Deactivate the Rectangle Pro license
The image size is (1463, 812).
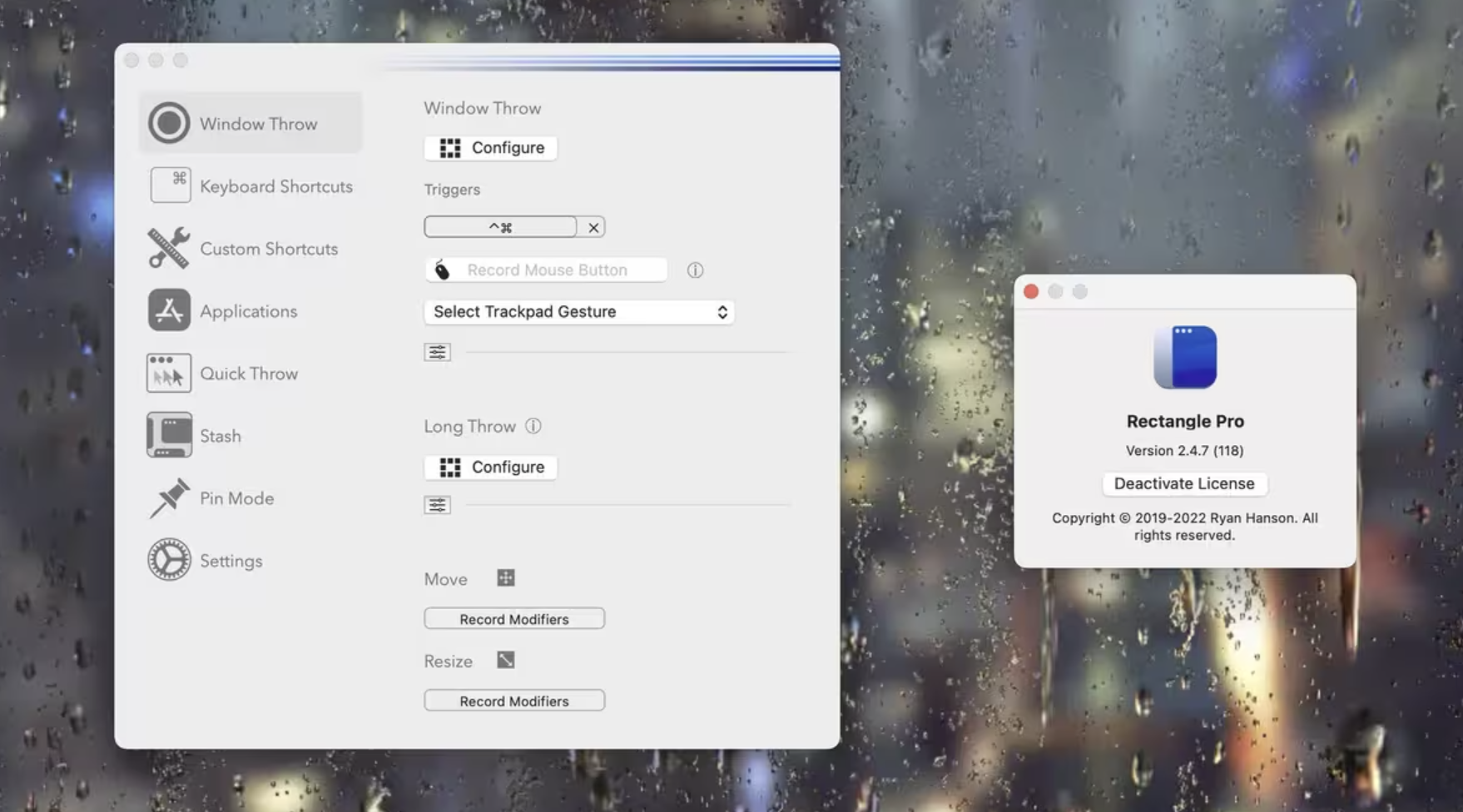point(1184,483)
